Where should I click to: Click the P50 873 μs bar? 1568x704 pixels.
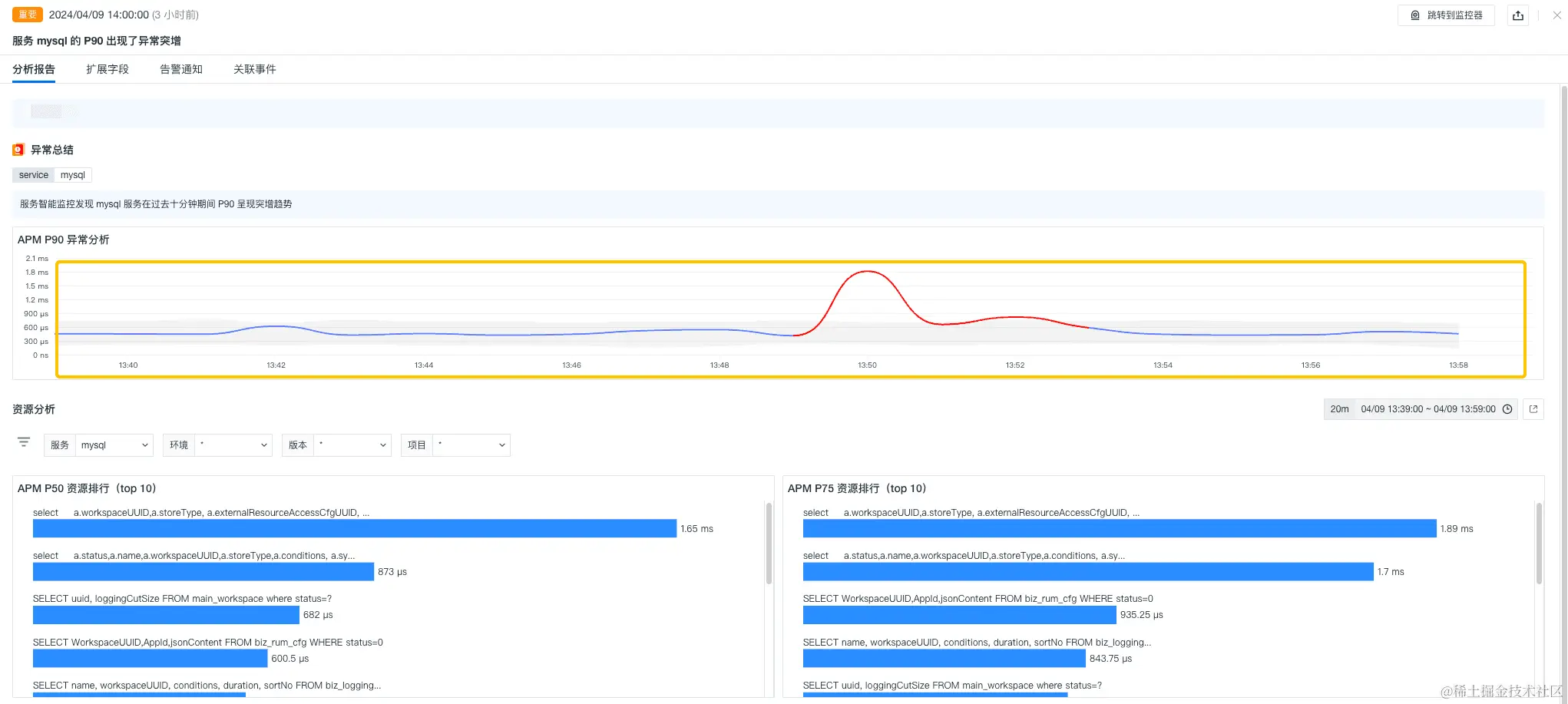(203, 572)
